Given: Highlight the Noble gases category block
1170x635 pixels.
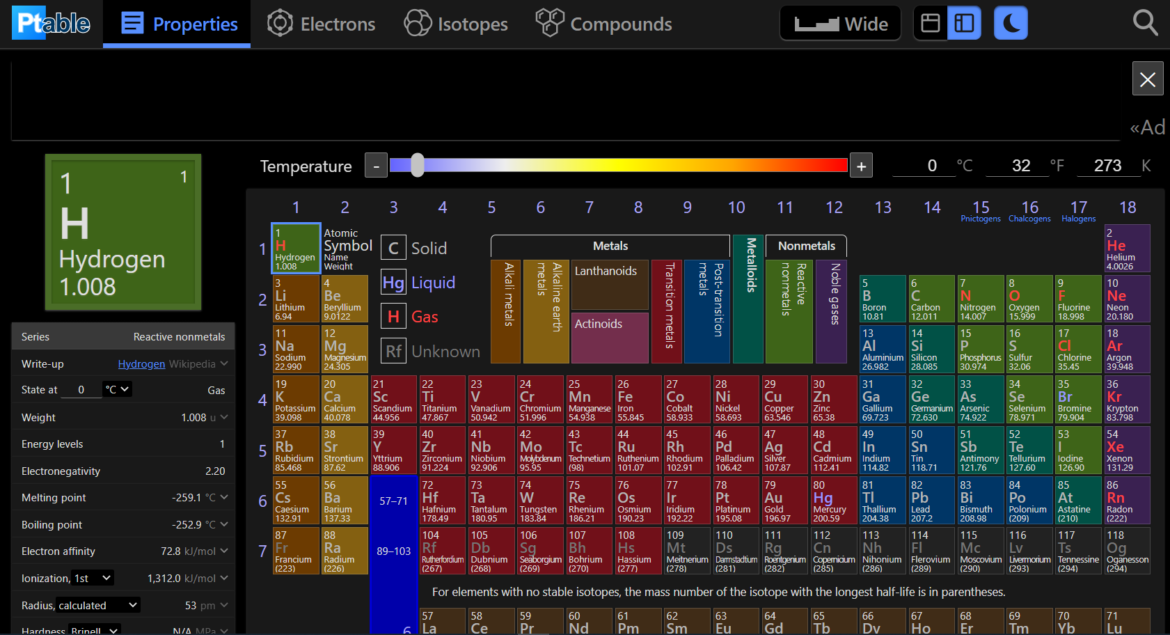Looking at the screenshot, I should click(x=831, y=310).
